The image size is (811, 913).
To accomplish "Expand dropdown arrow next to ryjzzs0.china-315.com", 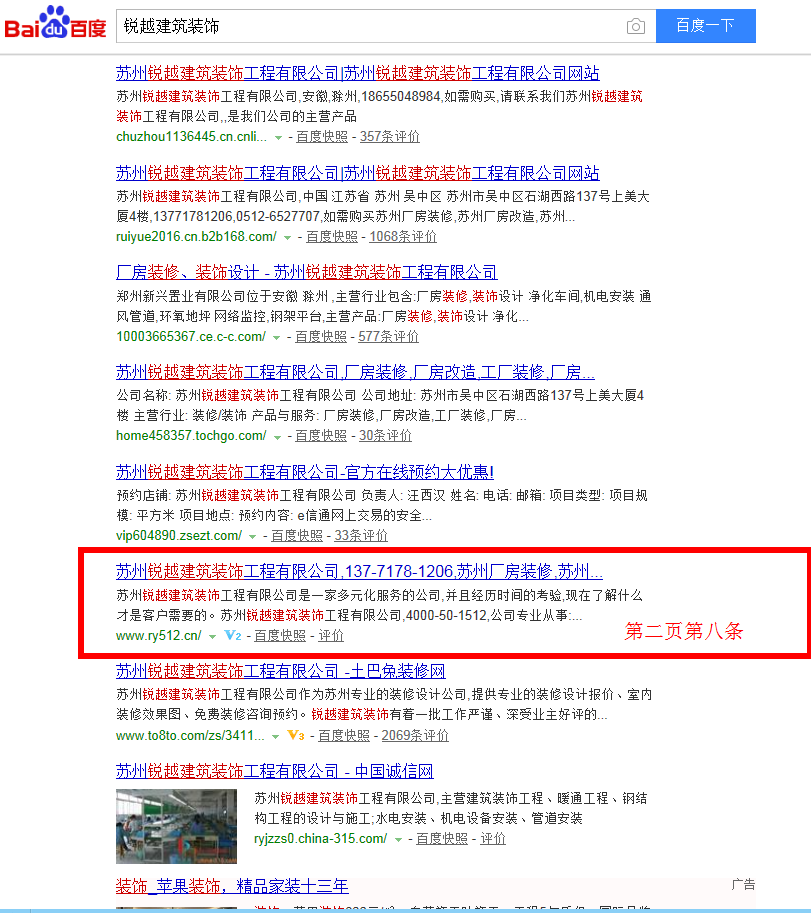I will pyautogui.click(x=398, y=840).
